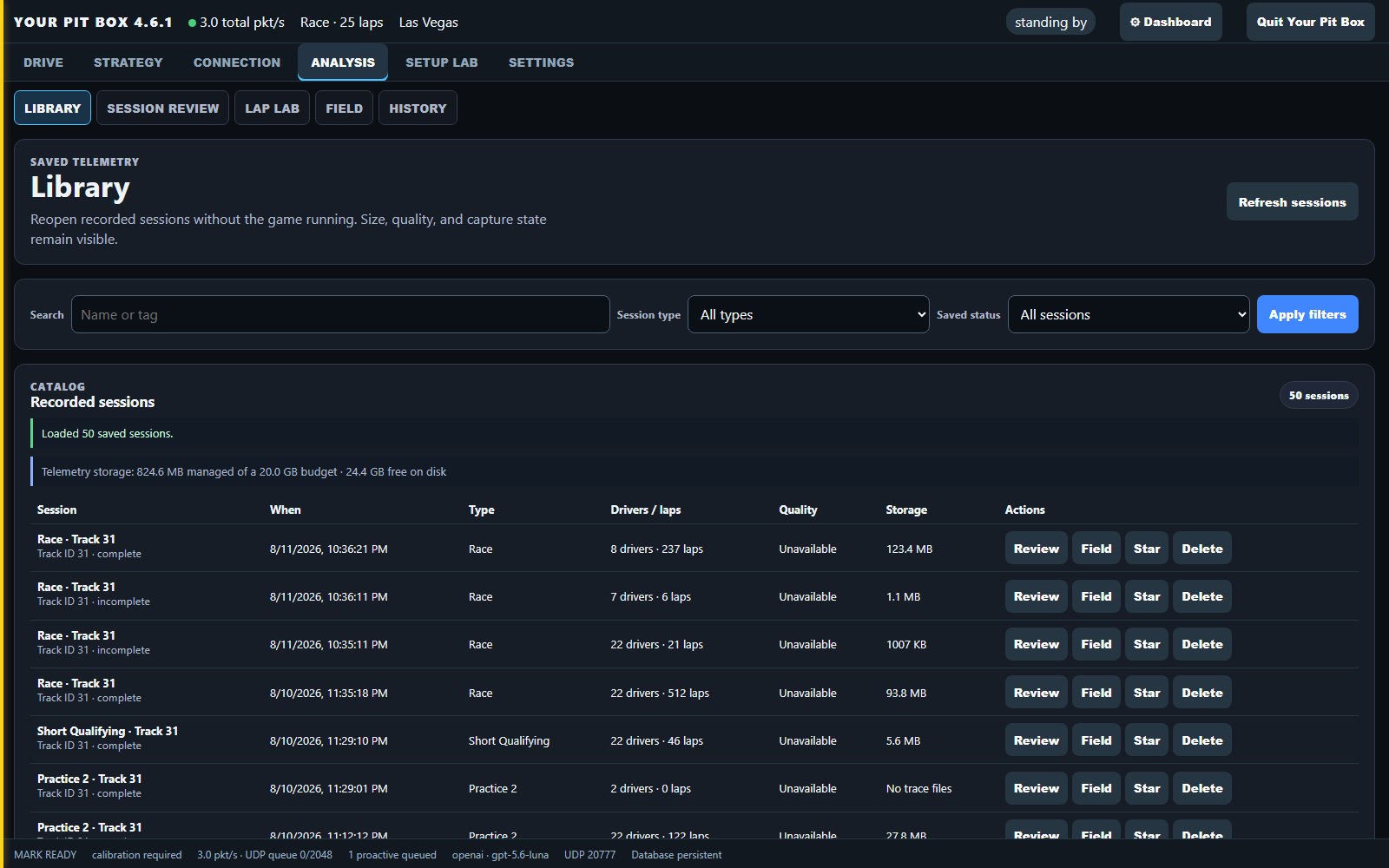Star the 1.1 MB race session

click(x=1147, y=596)
